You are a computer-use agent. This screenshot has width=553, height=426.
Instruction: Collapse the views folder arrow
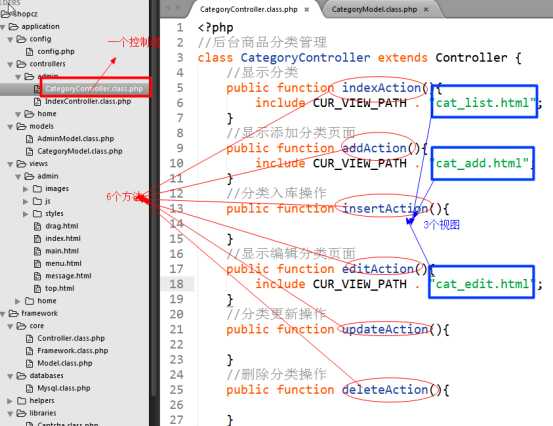(x=11, y=164)
